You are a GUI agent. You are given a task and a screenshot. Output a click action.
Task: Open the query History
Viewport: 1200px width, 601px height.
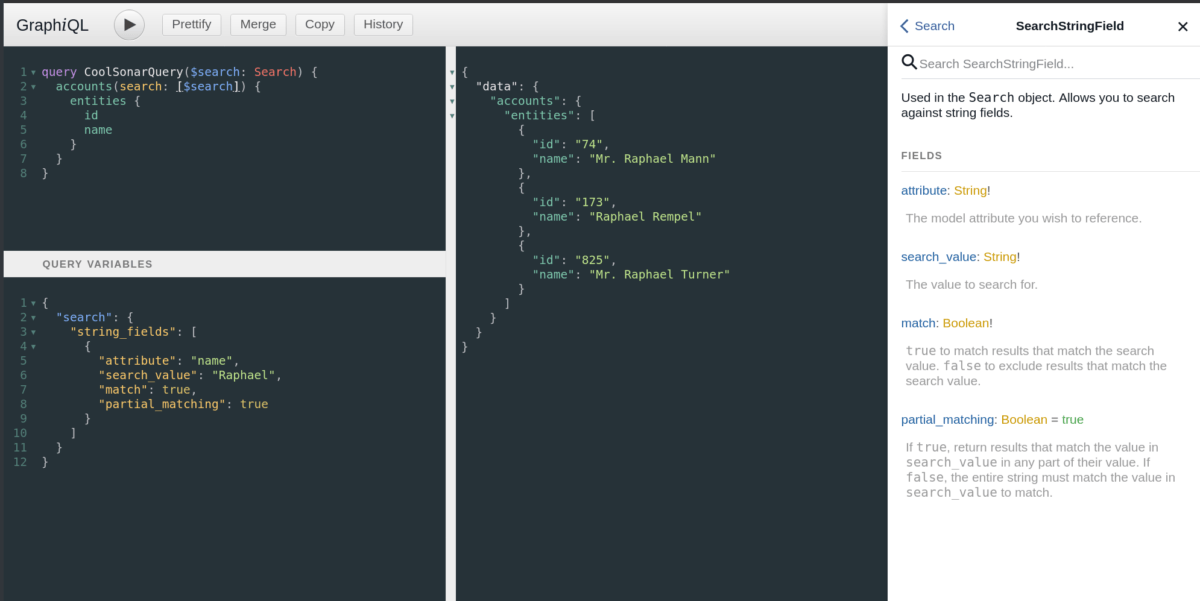tap(383, 24)
